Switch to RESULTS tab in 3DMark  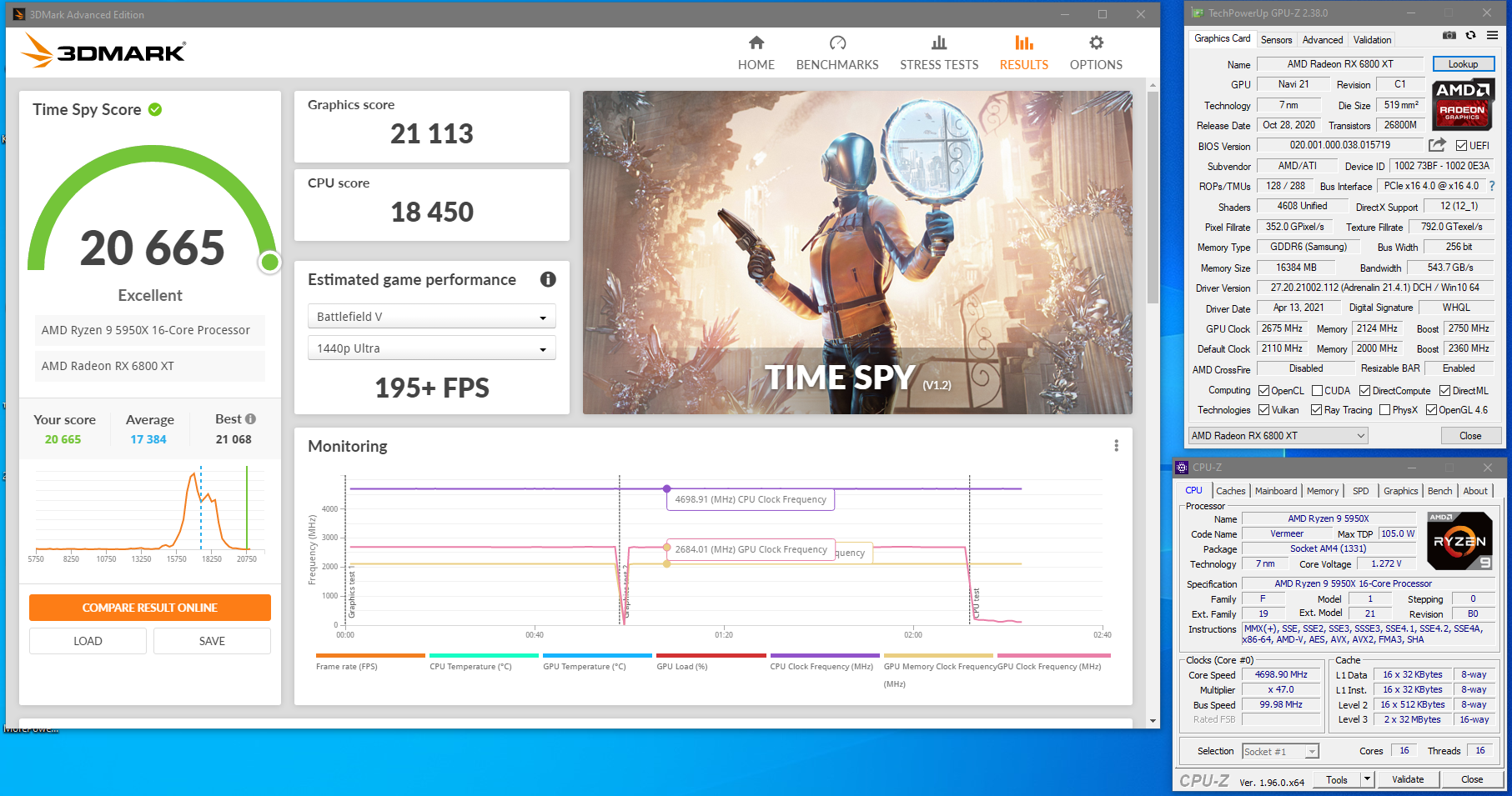[1024, 53]
